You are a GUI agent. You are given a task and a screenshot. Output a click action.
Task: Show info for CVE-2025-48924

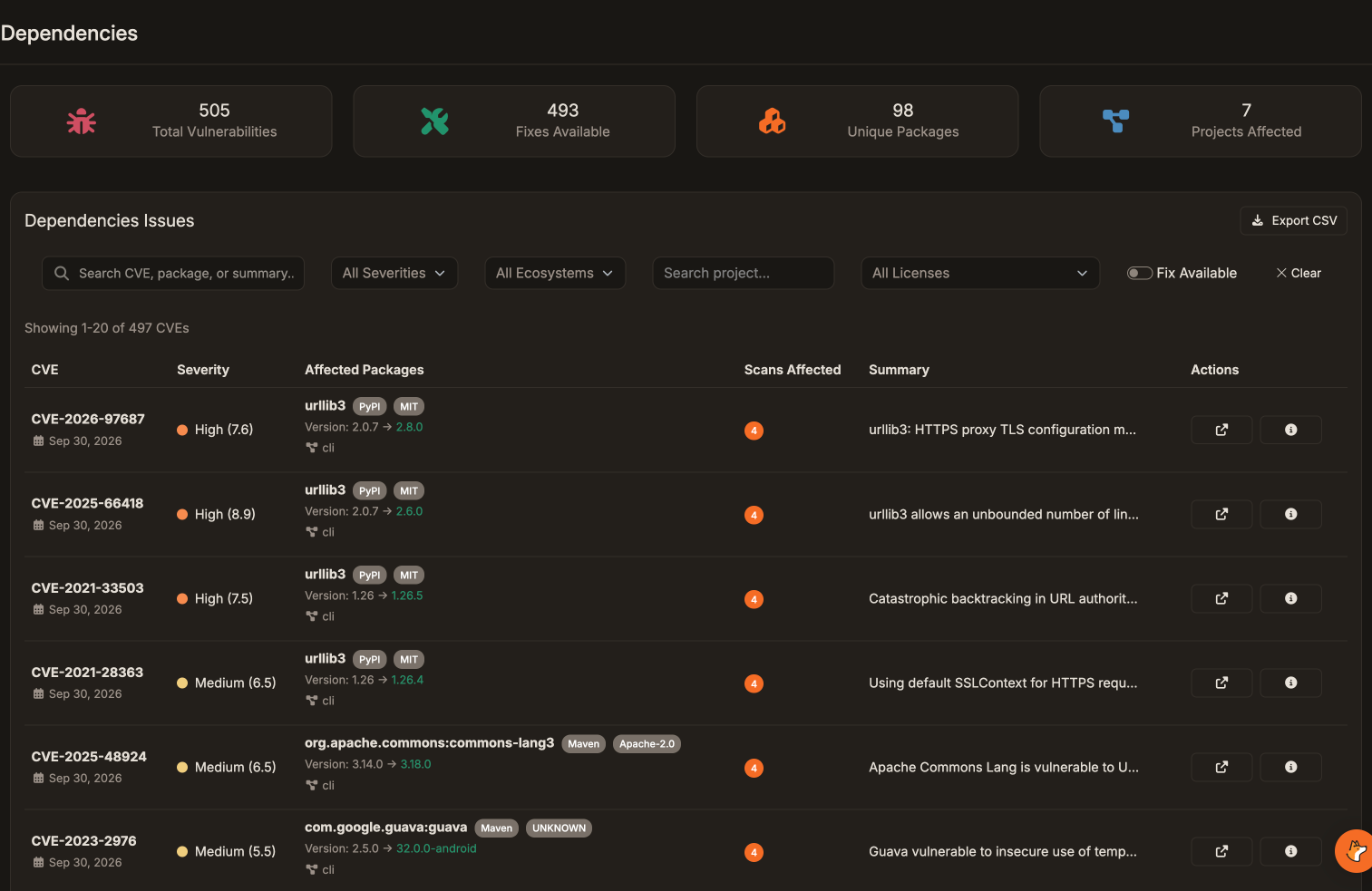(x=1290, y=767)
